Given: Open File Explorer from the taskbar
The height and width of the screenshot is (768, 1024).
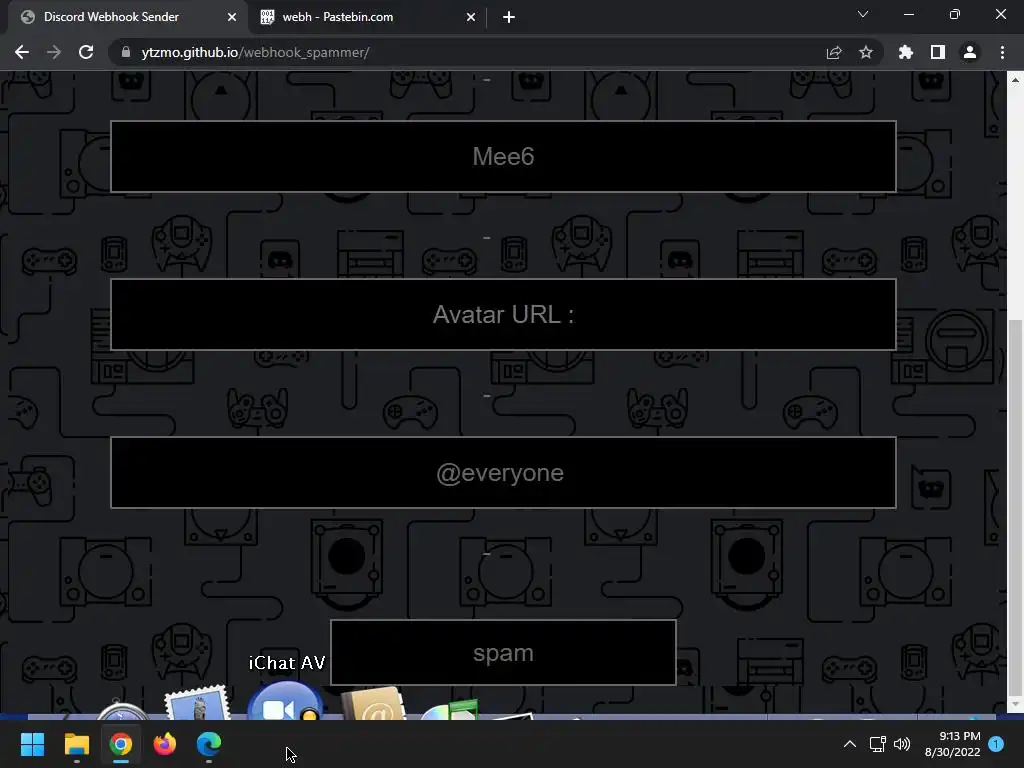Looking at the screenshot, I should pos(76,744).
